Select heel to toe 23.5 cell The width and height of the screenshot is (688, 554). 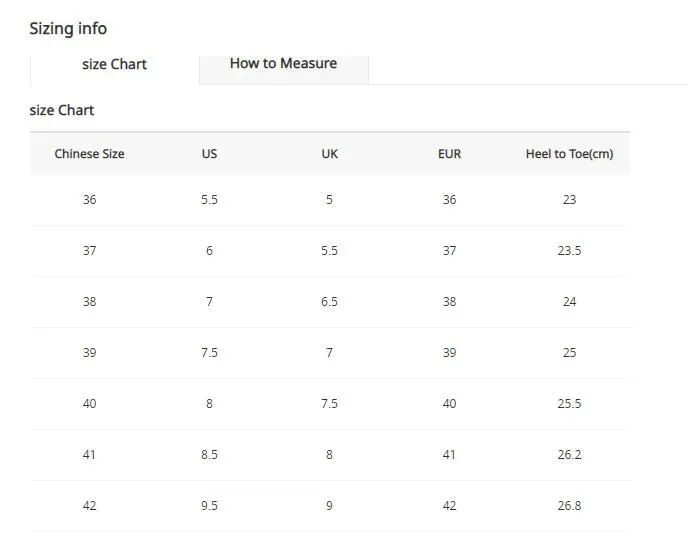pyautogui.click(x=570, y=250)
